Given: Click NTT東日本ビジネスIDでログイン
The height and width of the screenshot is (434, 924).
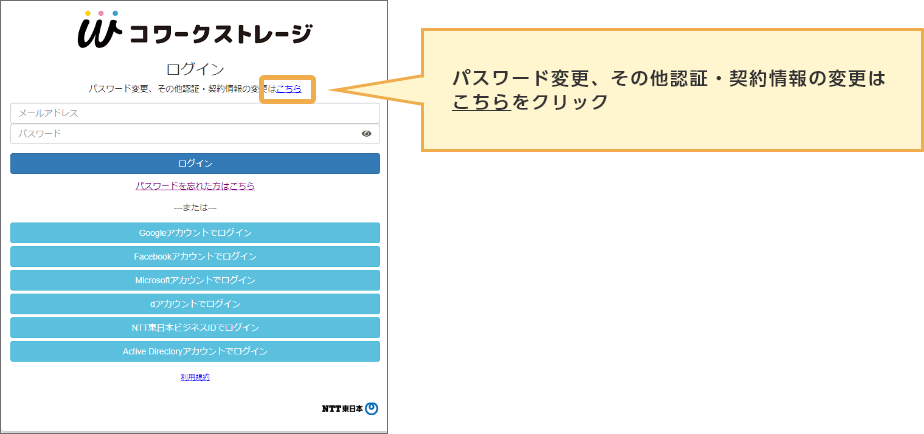Looking at the screenshot, I should 195,327.
